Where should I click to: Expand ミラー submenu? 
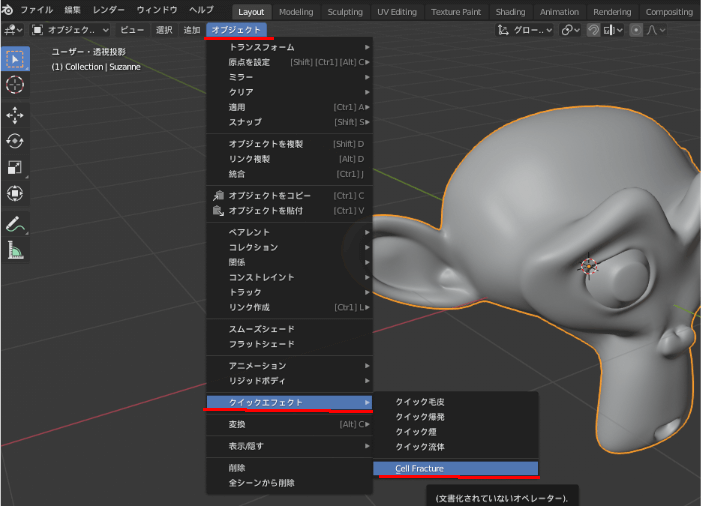click(289, 77)
